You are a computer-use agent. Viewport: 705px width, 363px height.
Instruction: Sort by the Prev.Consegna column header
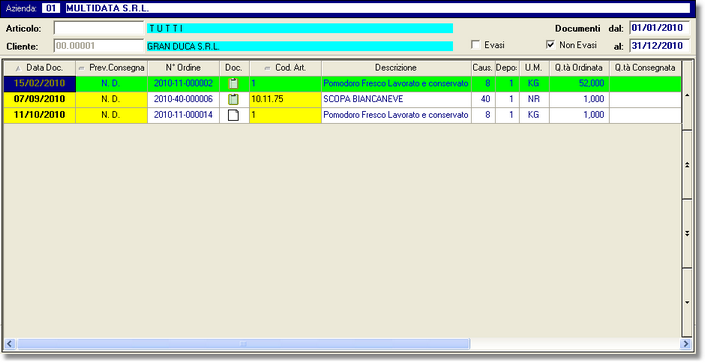coord(112,68)
